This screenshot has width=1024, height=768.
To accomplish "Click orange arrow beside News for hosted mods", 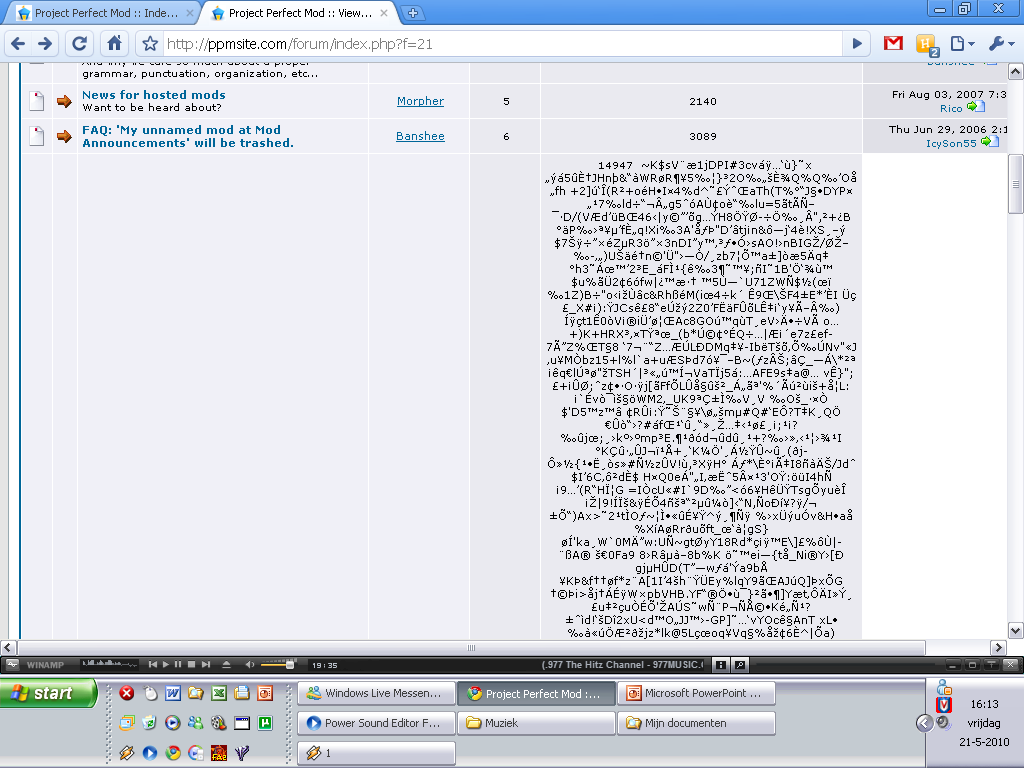I will point(64,101).
